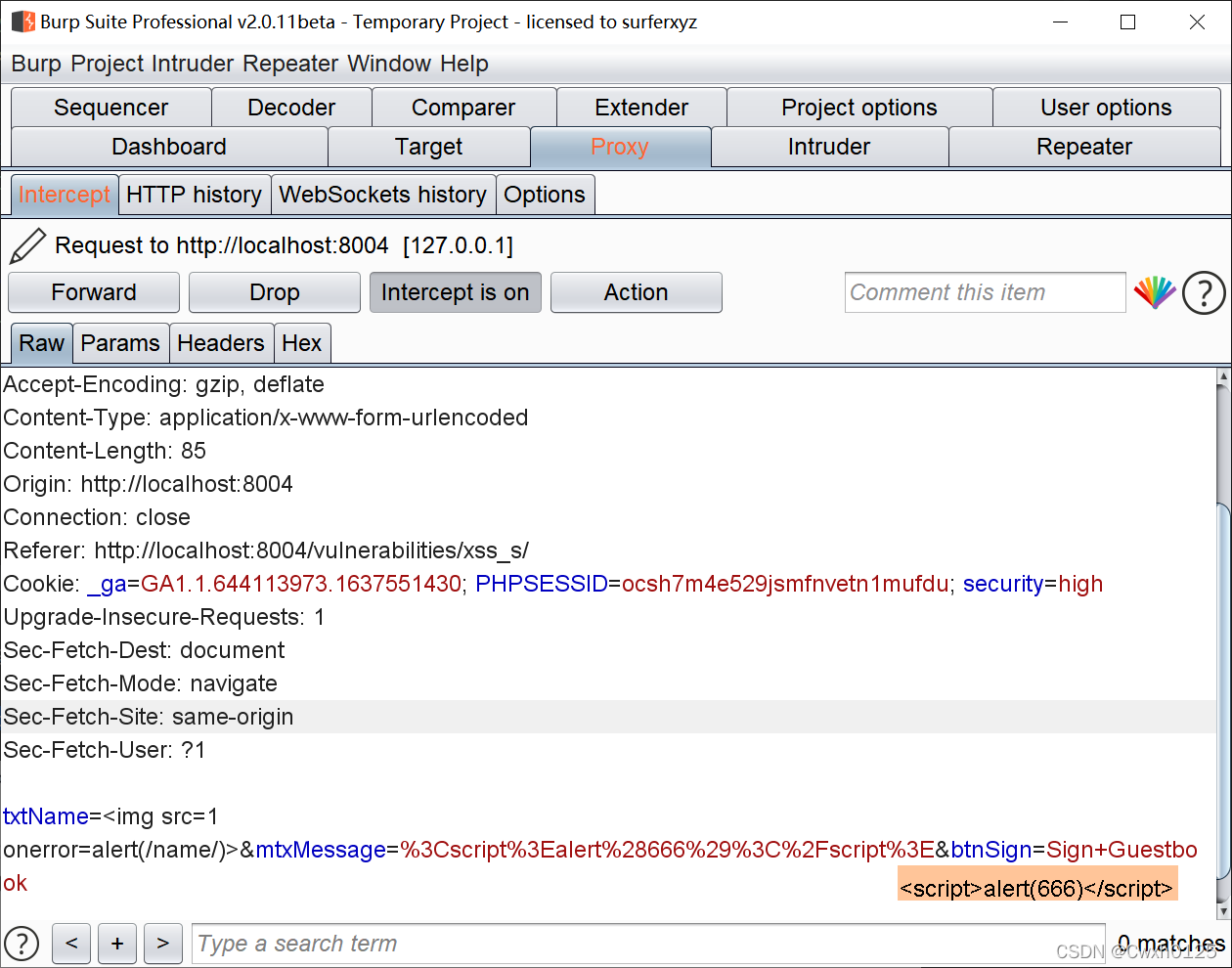The height and width of the screenshot is (968, 1232).
Task: Click the txtName parameter in body
Action: 46,816
